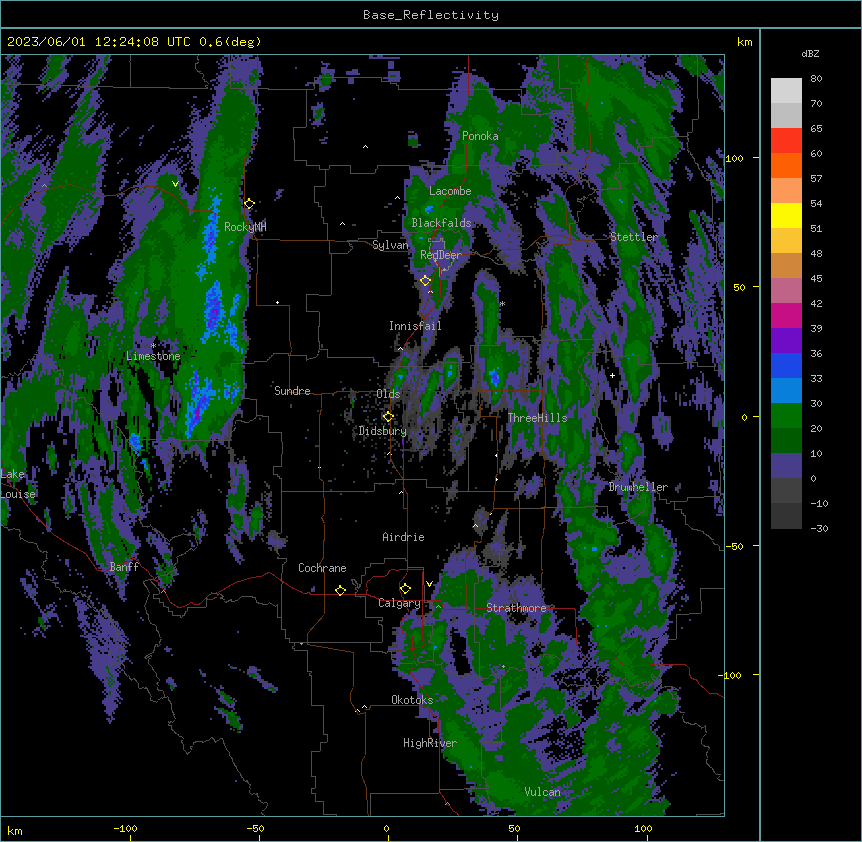Click the -30 value in dBZ legend
Viewport: 862px width, 842px height.
pyautogui.click(x=819, y=528)
